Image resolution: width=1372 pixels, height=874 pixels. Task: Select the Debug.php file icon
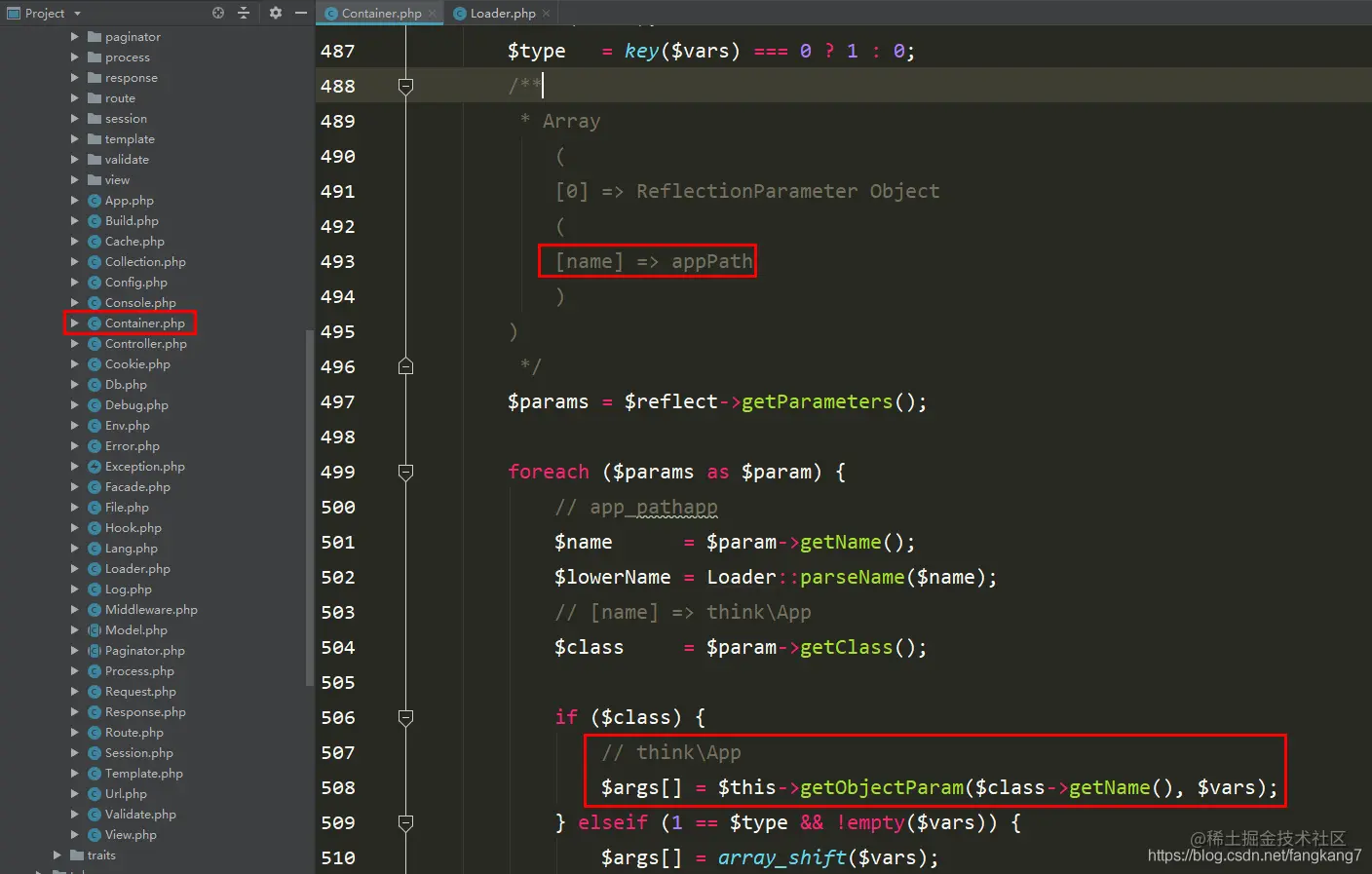click(x=95, y=405)
